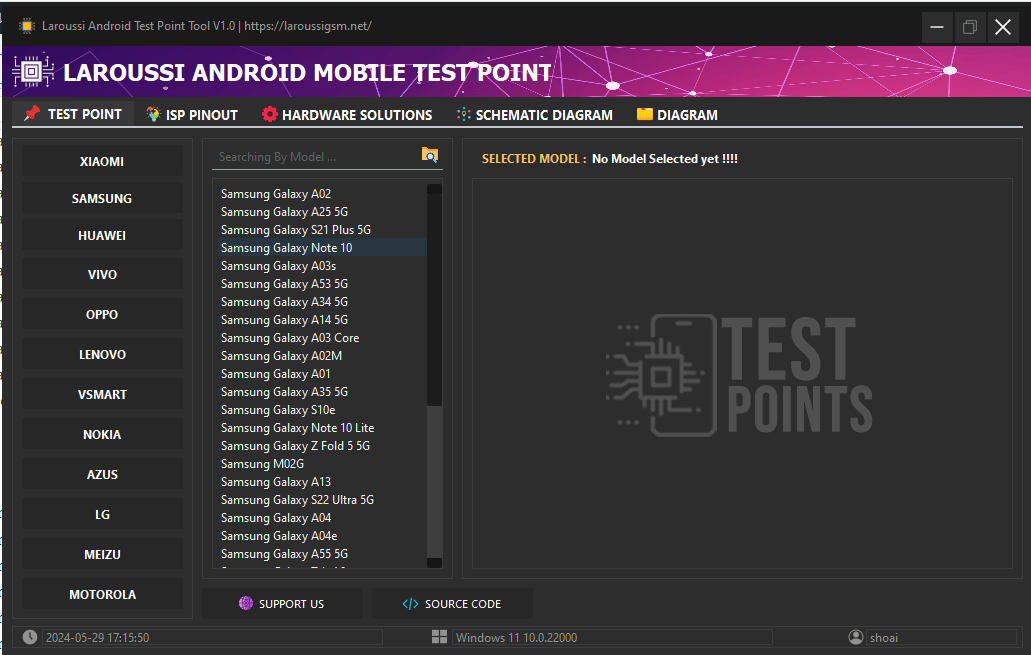The width and height of the screenshot is (1031, 655).
Task: Select the SAMSUNG brand button
Action: coord(101,197)
